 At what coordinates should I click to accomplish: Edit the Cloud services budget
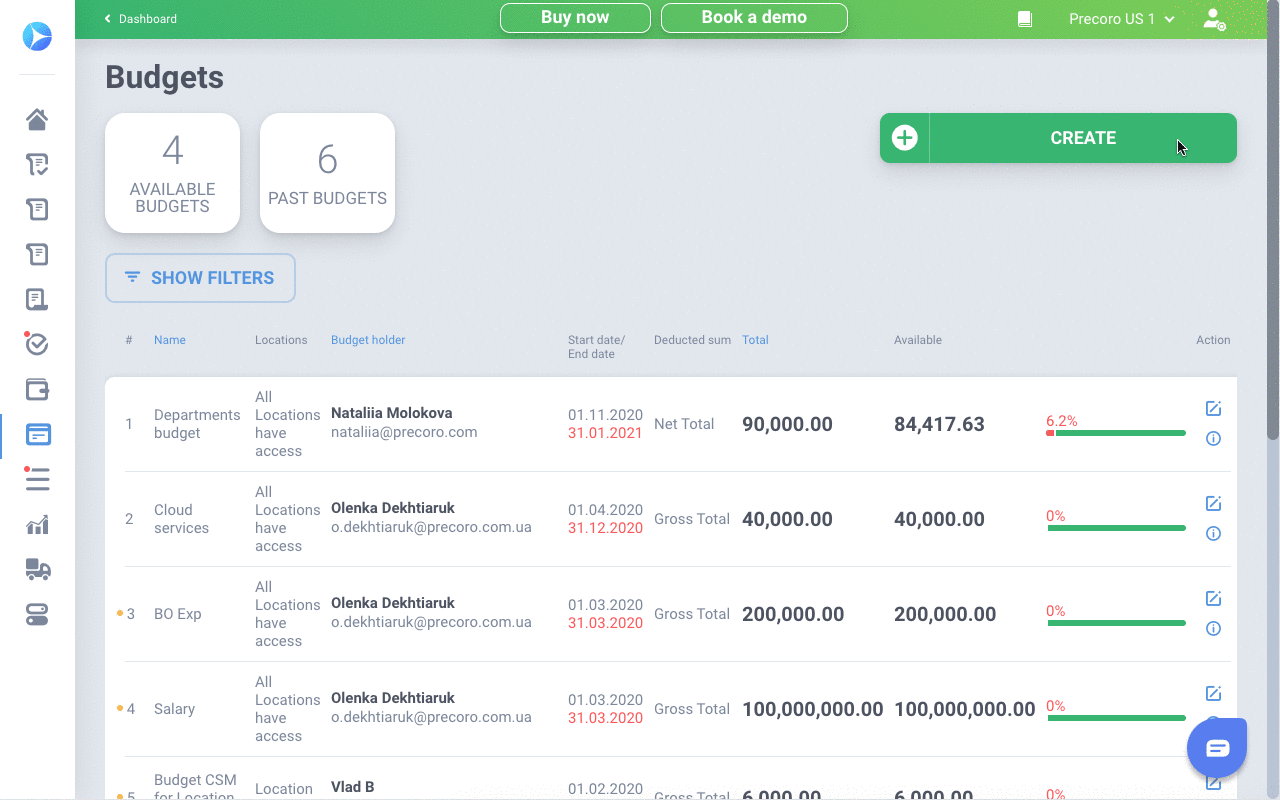(1213, 503)
